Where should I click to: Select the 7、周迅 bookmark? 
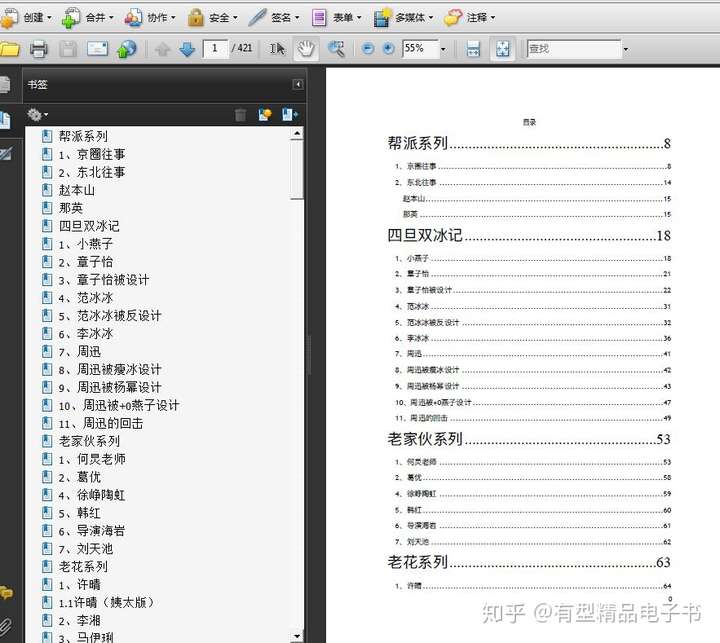[x=79, y=351]
